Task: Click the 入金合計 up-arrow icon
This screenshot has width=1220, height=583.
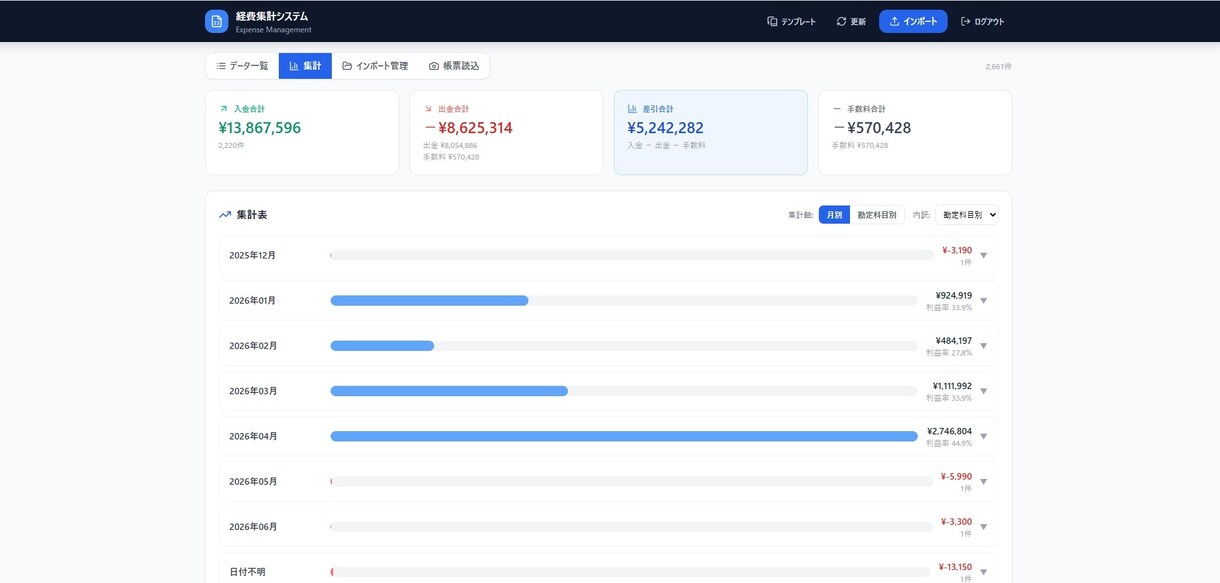Action: (x=223, y=108)
